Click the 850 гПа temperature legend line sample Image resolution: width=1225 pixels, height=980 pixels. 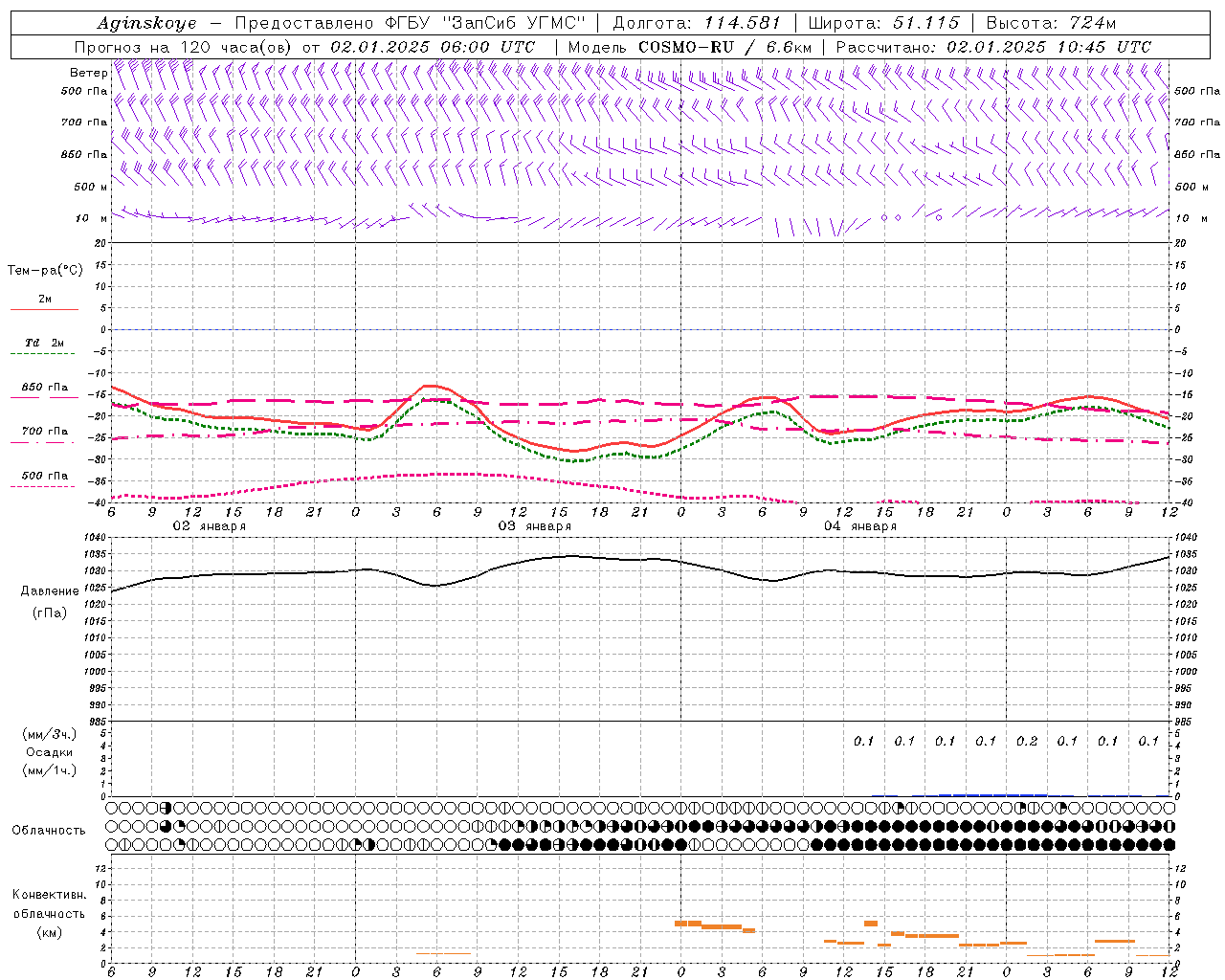coord(44,397)
